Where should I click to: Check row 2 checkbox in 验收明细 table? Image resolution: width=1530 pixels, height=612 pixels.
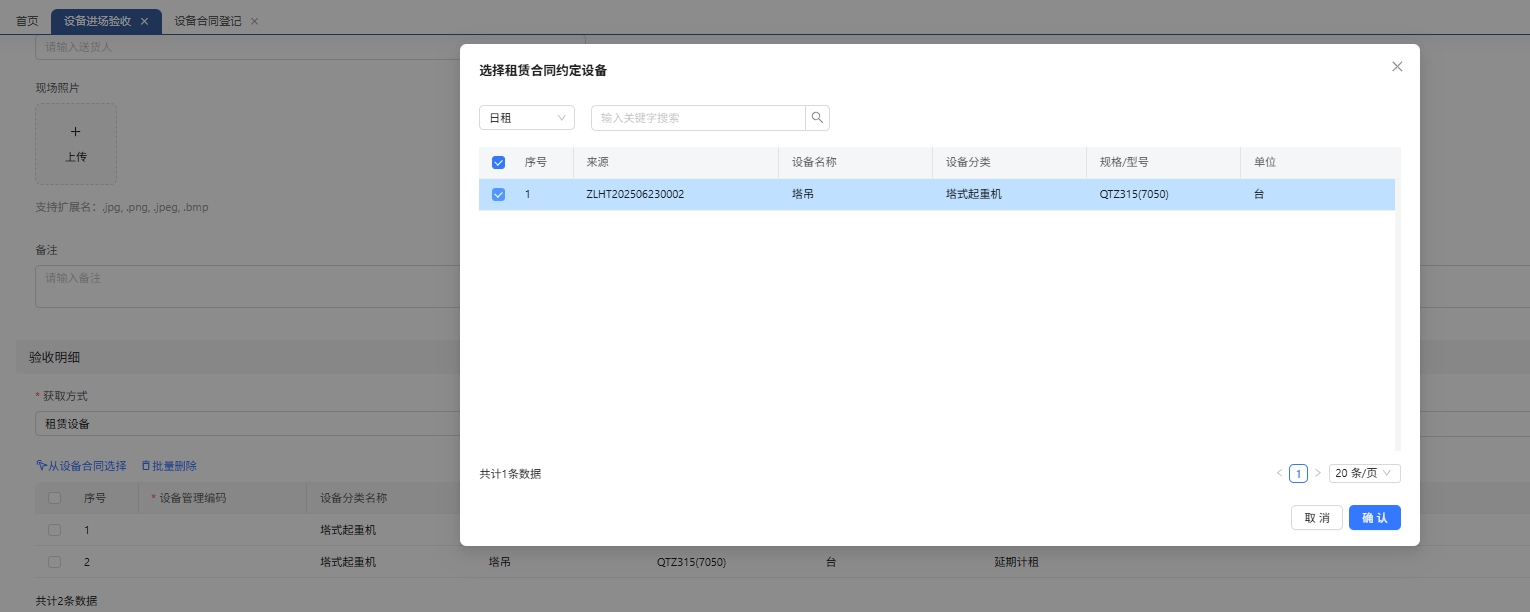55,562
